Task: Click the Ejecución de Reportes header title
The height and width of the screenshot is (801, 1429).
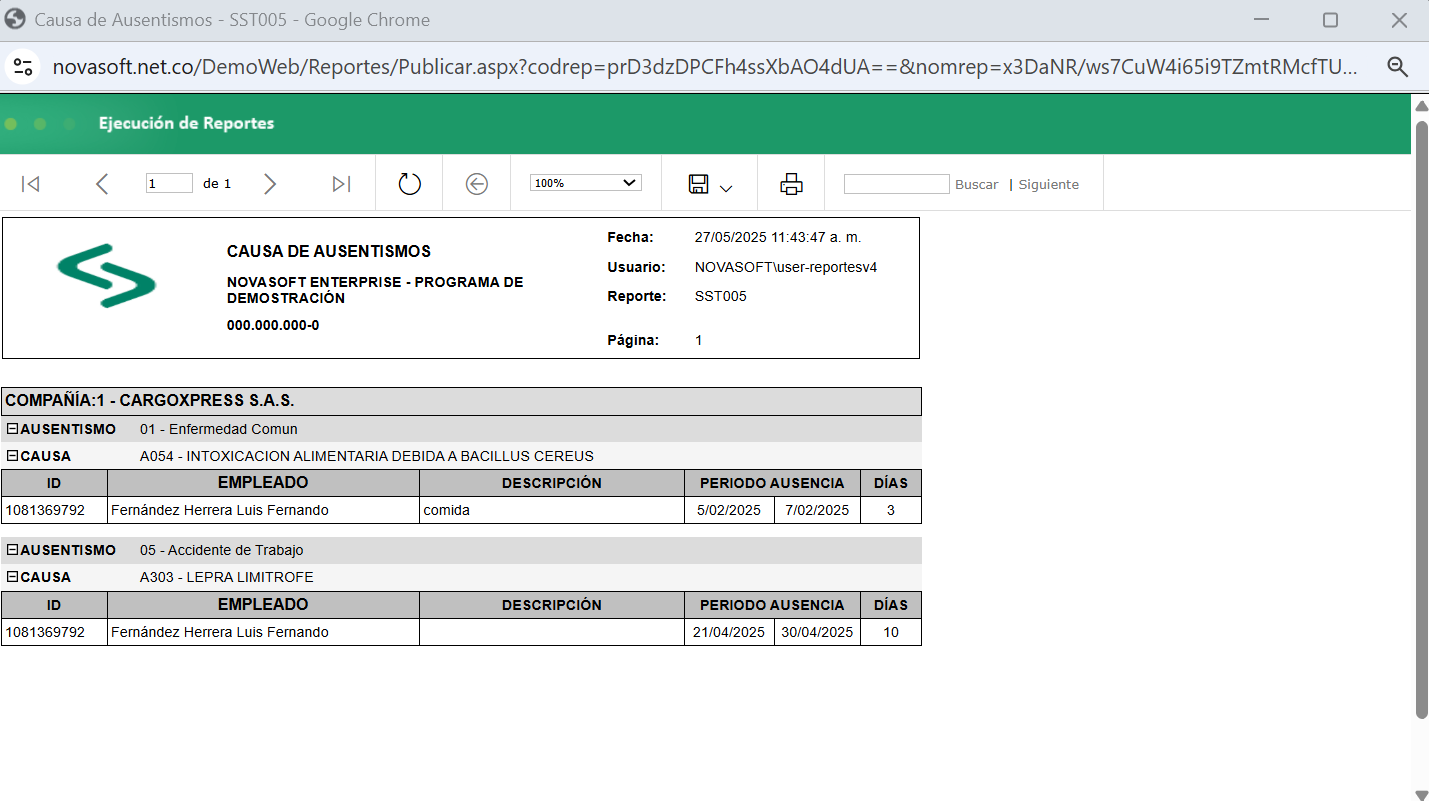Action: coord(186,123)
